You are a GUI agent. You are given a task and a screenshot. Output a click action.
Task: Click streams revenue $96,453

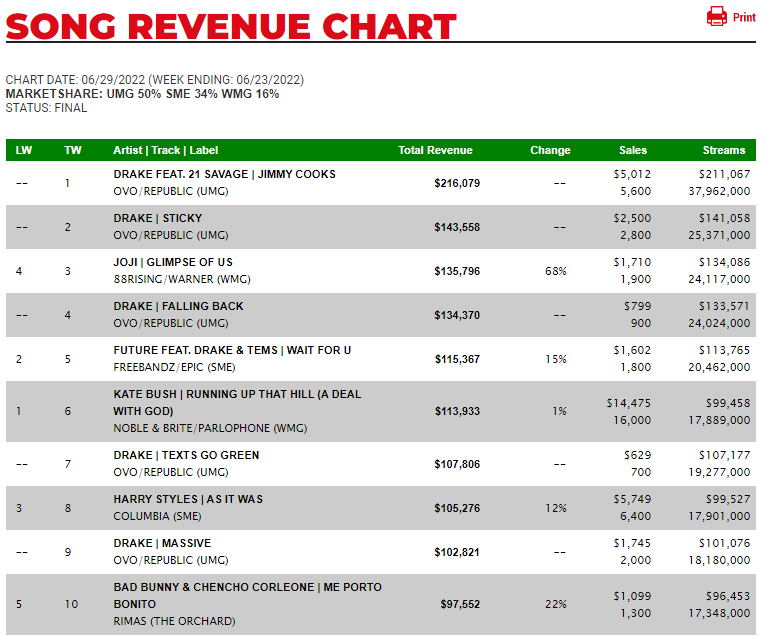(x=727, y=596)
